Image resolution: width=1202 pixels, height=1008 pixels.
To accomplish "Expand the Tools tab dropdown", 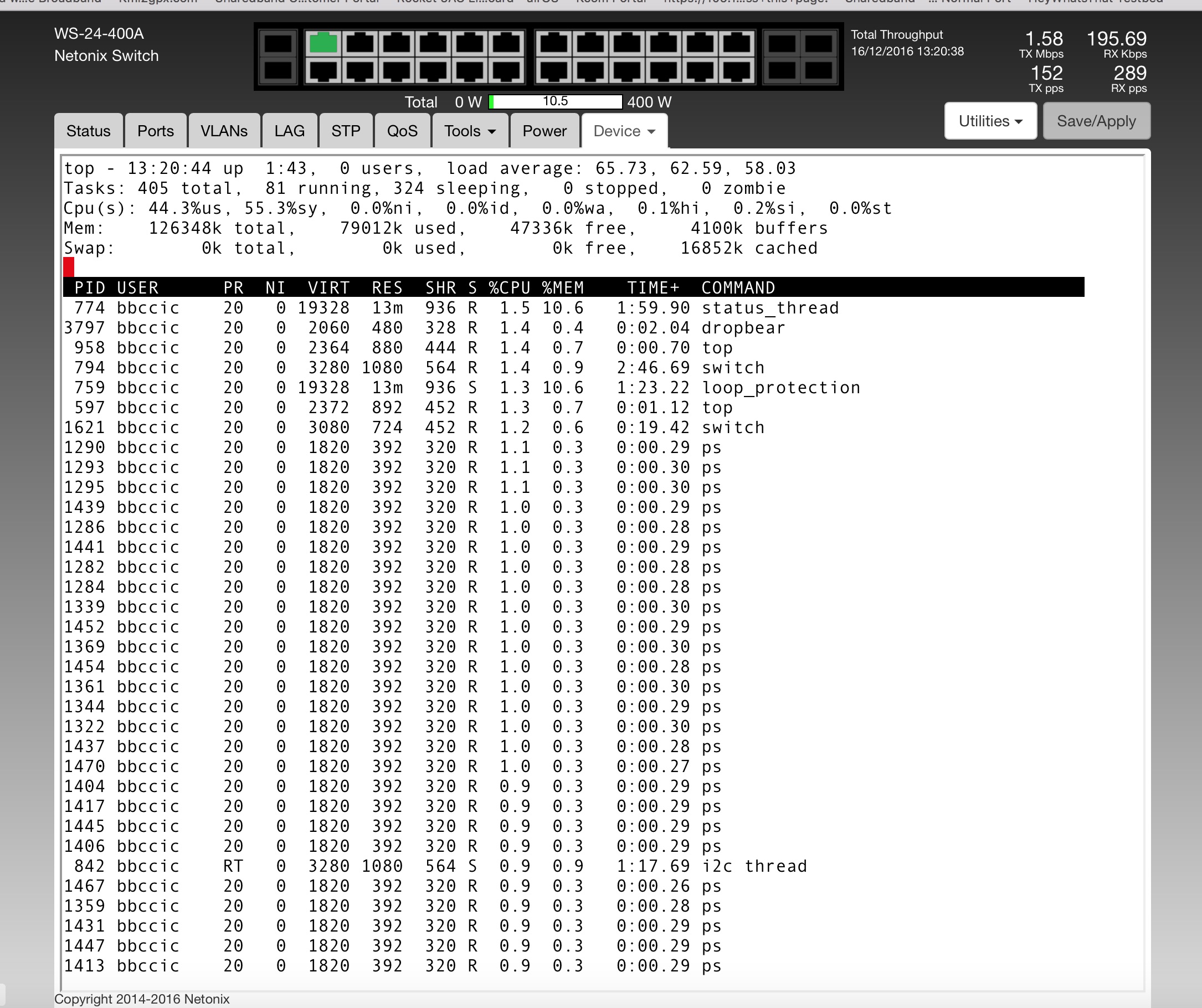I will tap(470, 131).
